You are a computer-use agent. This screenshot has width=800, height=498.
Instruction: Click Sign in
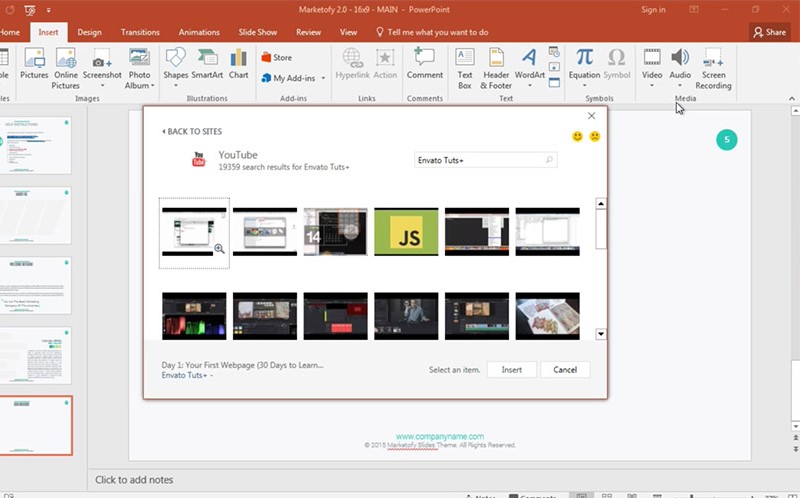tap(653, 10)
